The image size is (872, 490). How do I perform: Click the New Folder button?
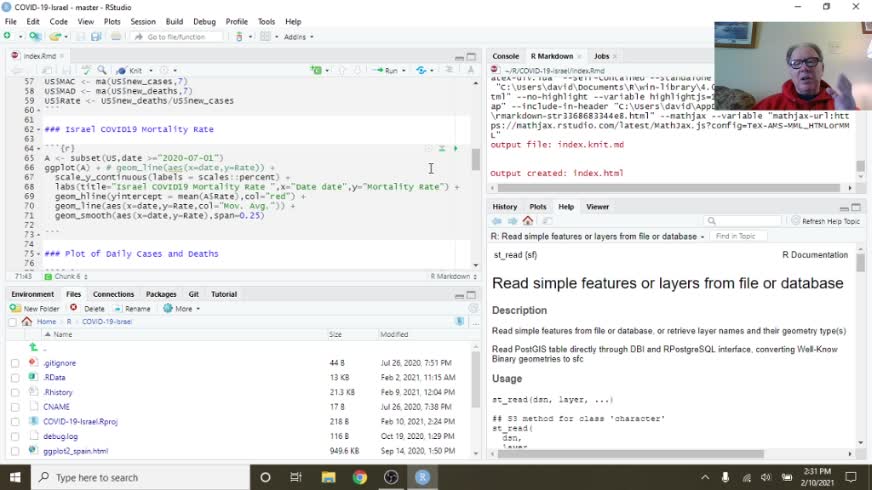tap(34, 309)
